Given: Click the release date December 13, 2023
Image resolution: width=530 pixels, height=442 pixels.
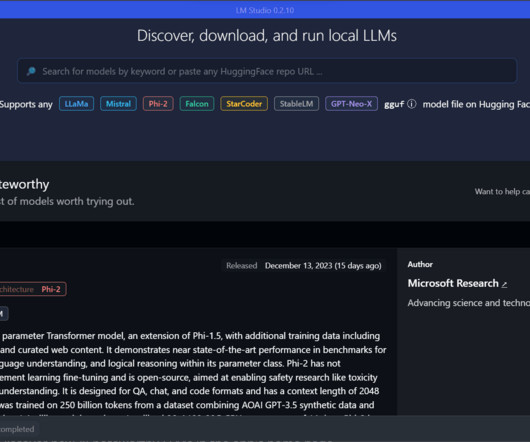Looking at the screenshot, I should coord(323,266).
